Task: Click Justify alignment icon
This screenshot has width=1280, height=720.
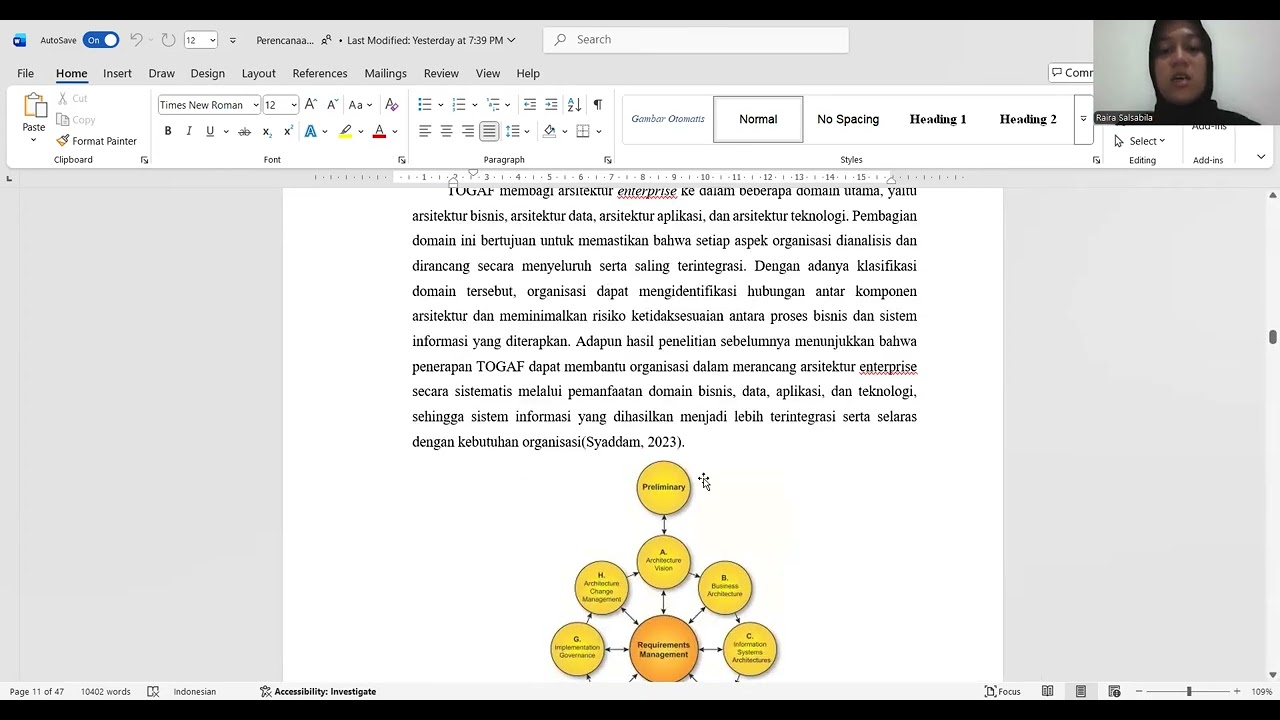Action: [x=489, y=131]
